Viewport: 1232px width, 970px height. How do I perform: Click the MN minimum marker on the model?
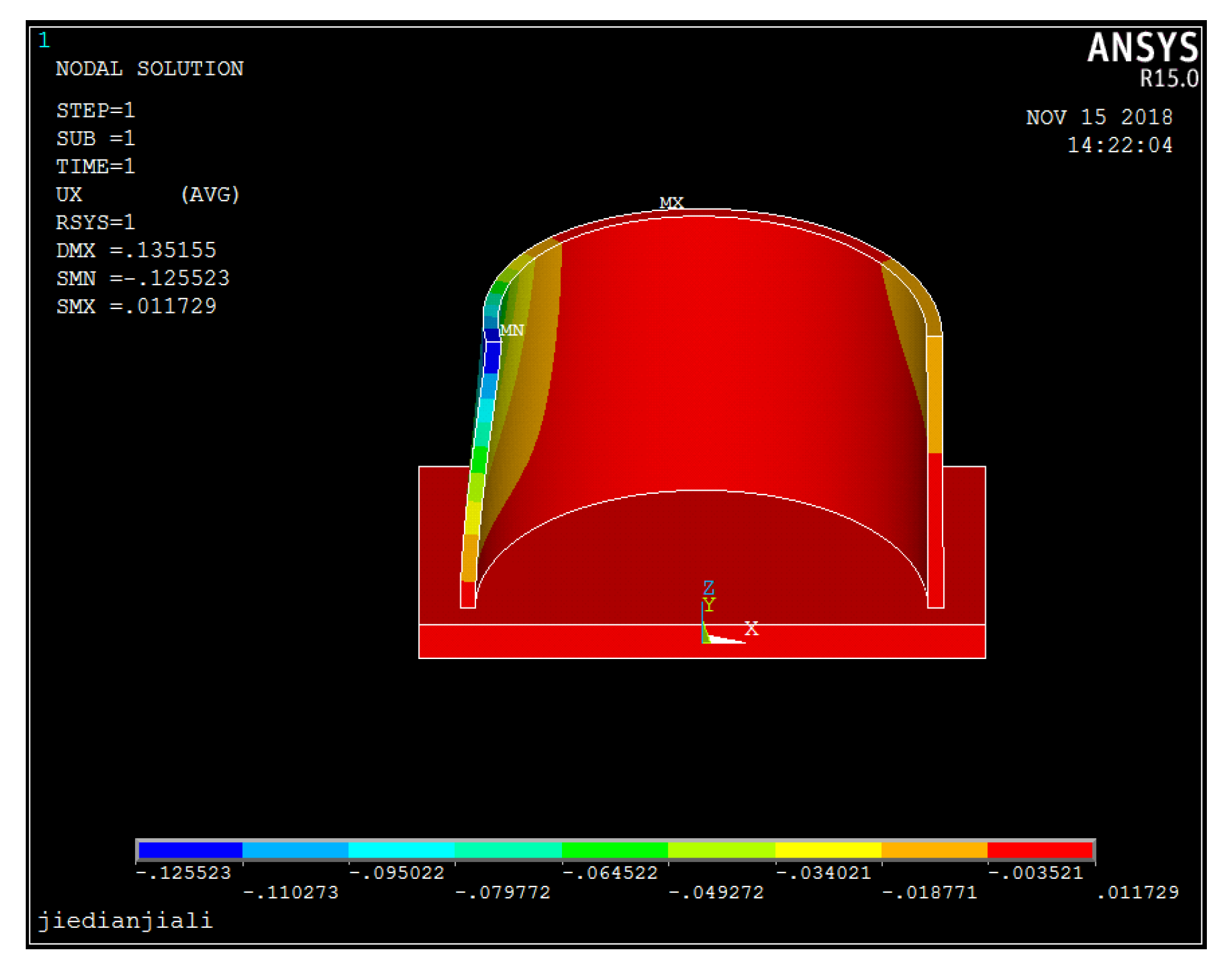[x=512, y=330]
